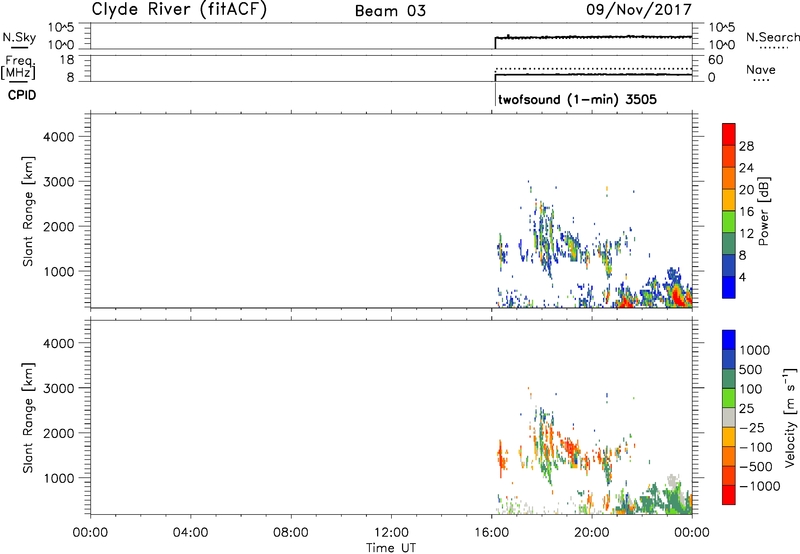Click the '28' power scale value
The width and height of the screenshot is (800, 554).
[x=746, y=146]
